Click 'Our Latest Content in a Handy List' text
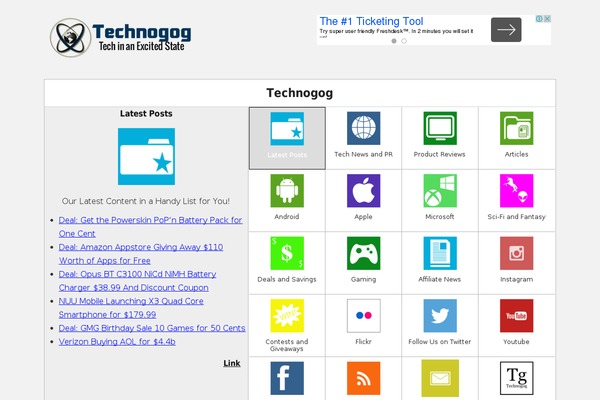600x400 pixels. (x=146, y=201)
